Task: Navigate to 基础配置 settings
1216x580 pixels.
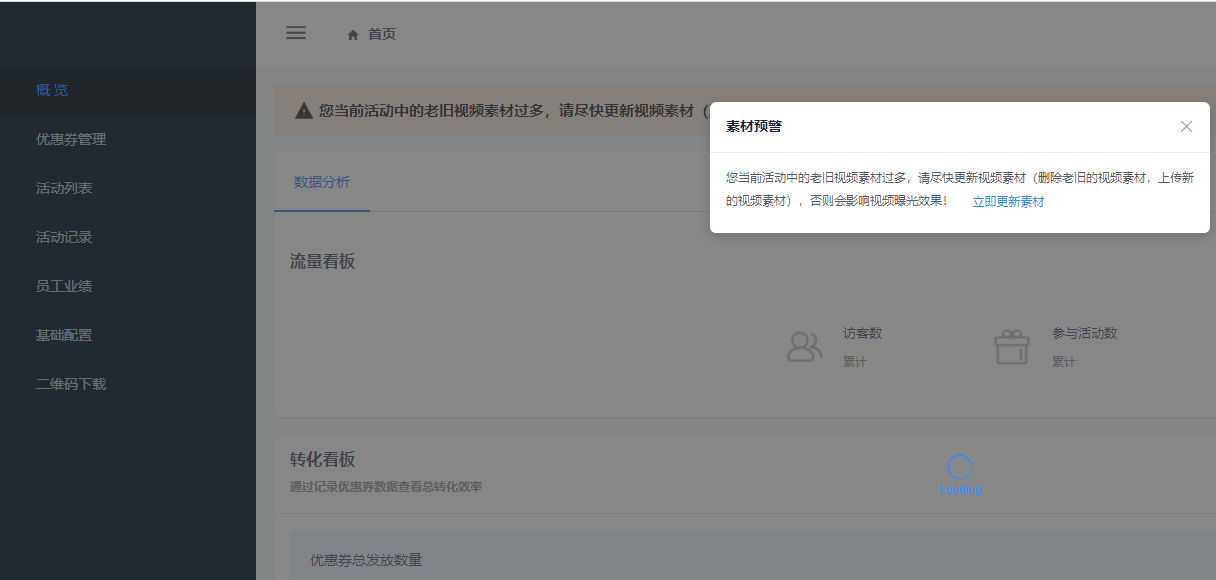Action: pos(64,335)
